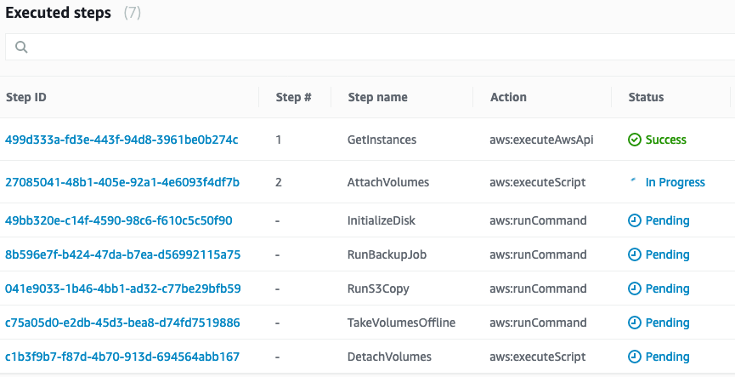Click aws:executeScript in AttachVolumes row
This screenshot has height=377, width=735.
(538, 182)
